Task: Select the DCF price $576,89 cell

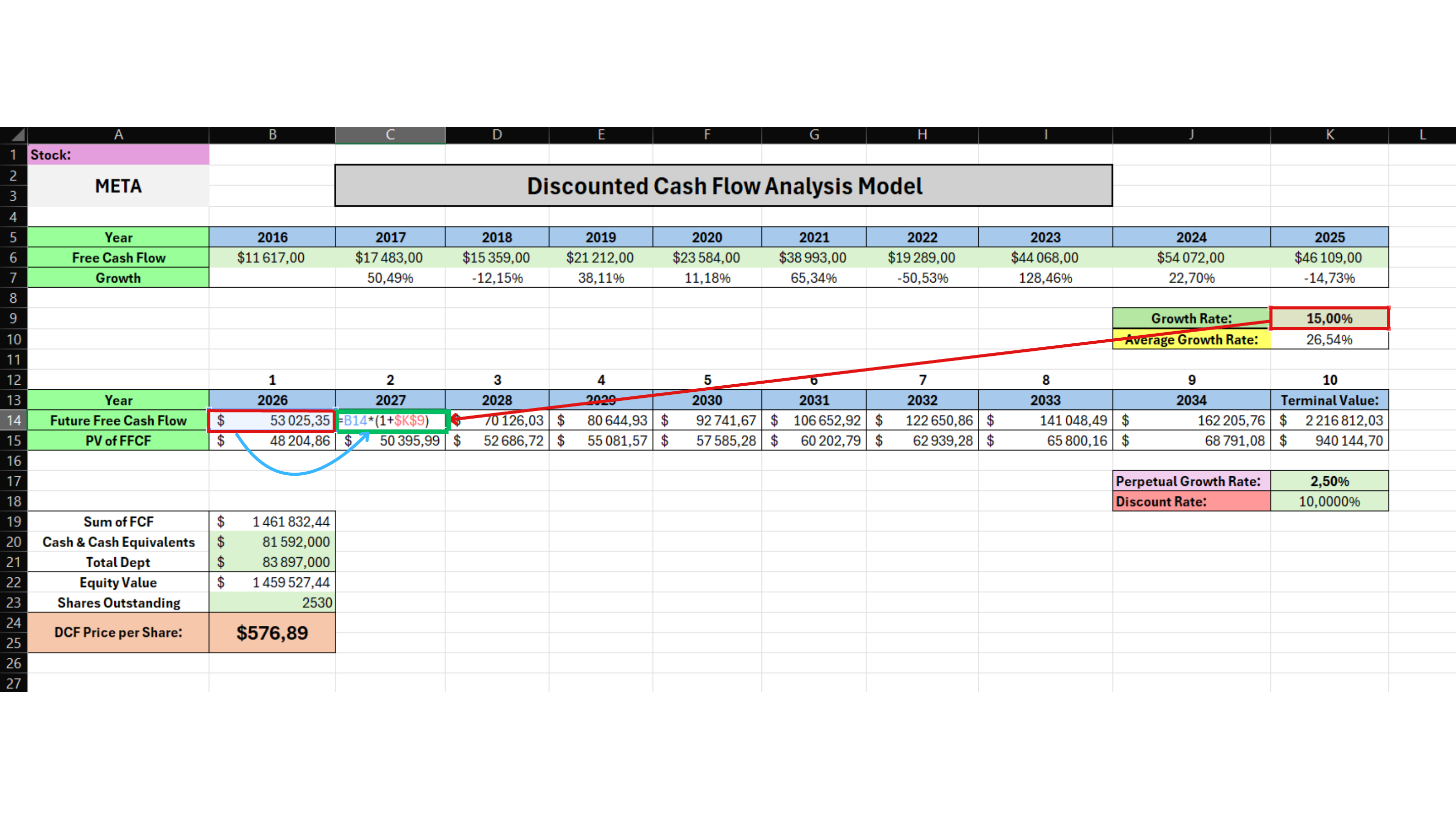Action: click(x=272, y=632)
